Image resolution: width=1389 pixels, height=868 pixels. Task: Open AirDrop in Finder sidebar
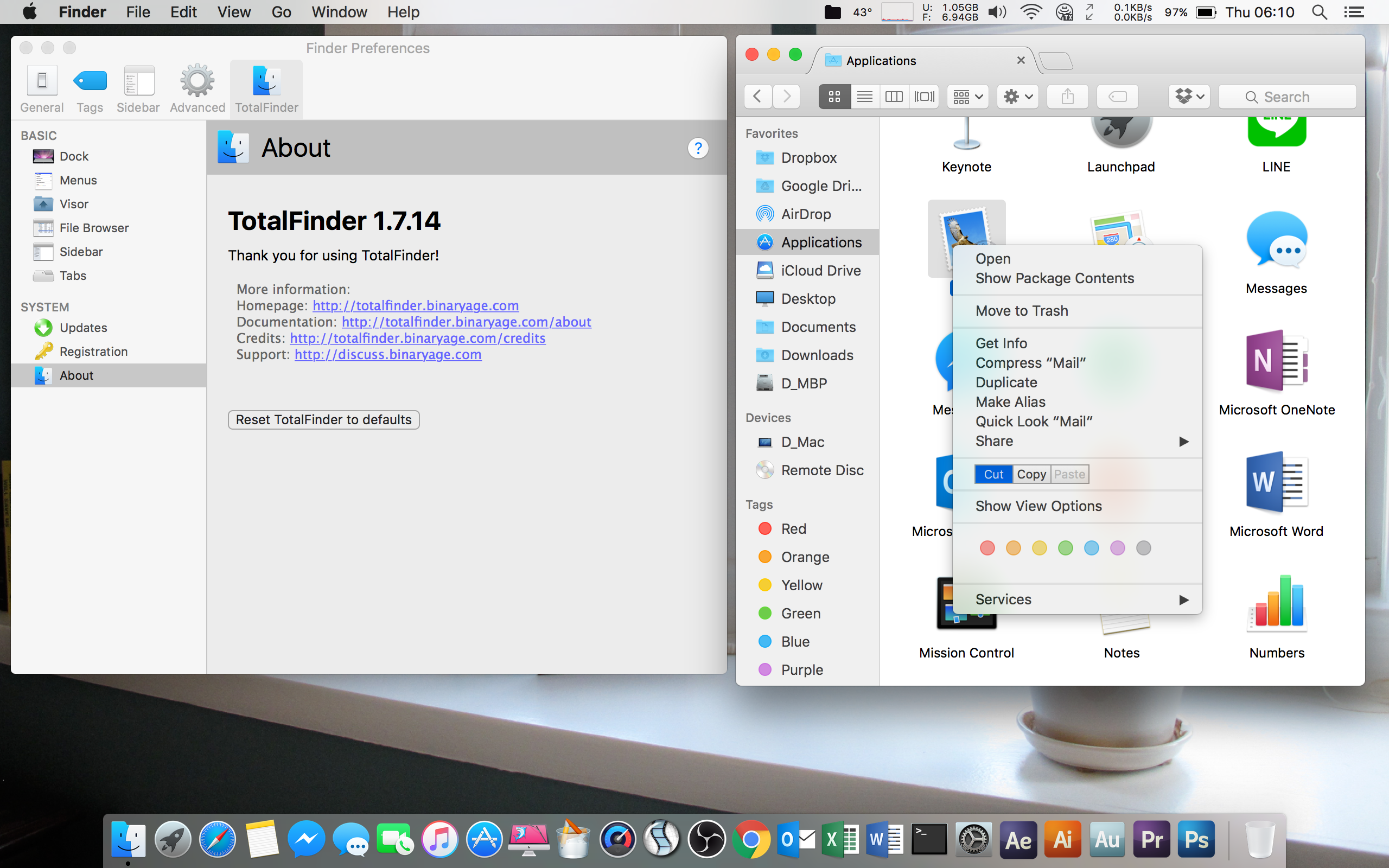click(x=807, y=214)
